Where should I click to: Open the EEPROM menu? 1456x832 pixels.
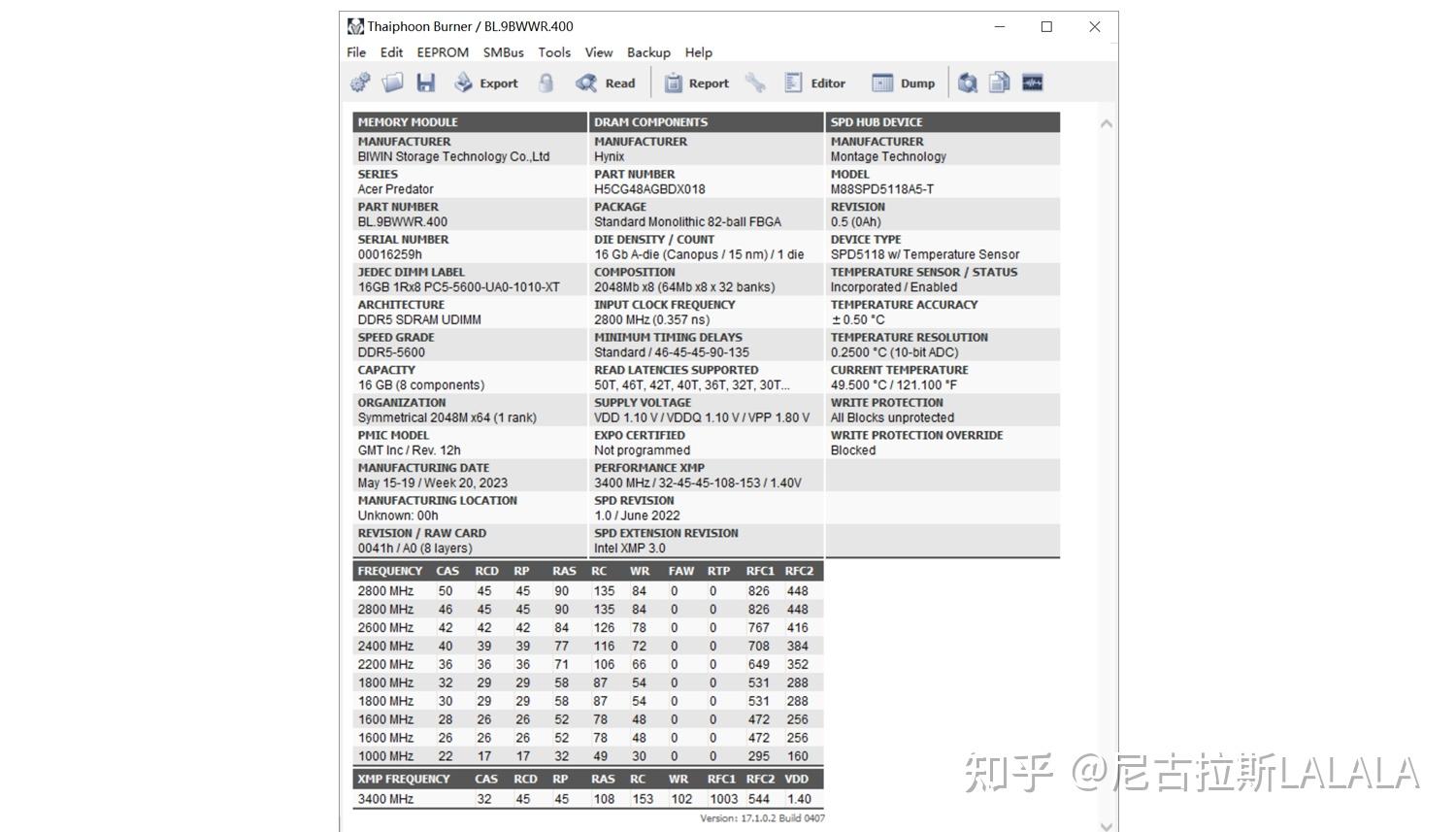click(443, 52)
